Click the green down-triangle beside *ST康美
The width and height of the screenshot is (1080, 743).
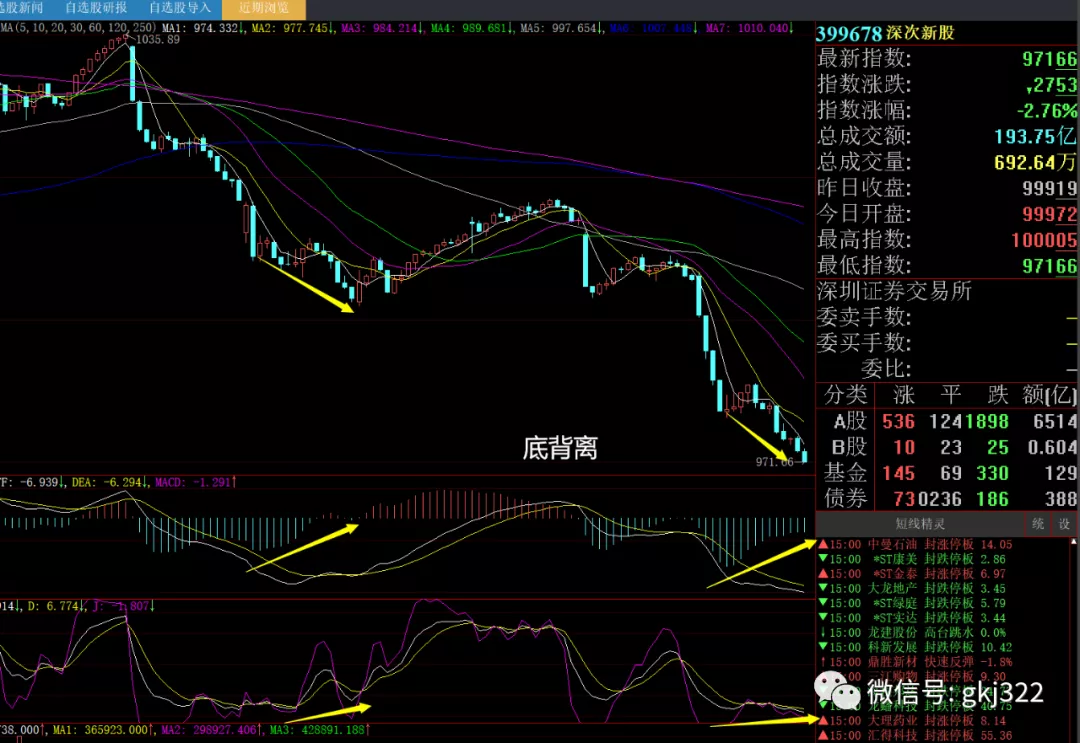pyautogui.click(x=823, y=560)
